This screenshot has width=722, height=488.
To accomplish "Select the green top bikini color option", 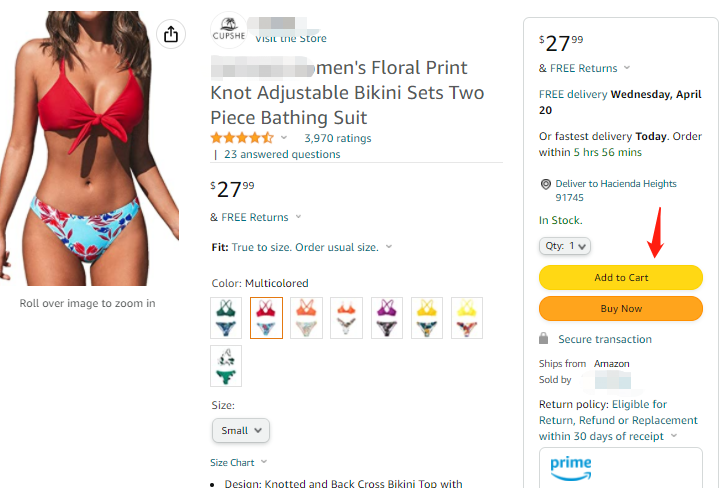I will point(226,318).
